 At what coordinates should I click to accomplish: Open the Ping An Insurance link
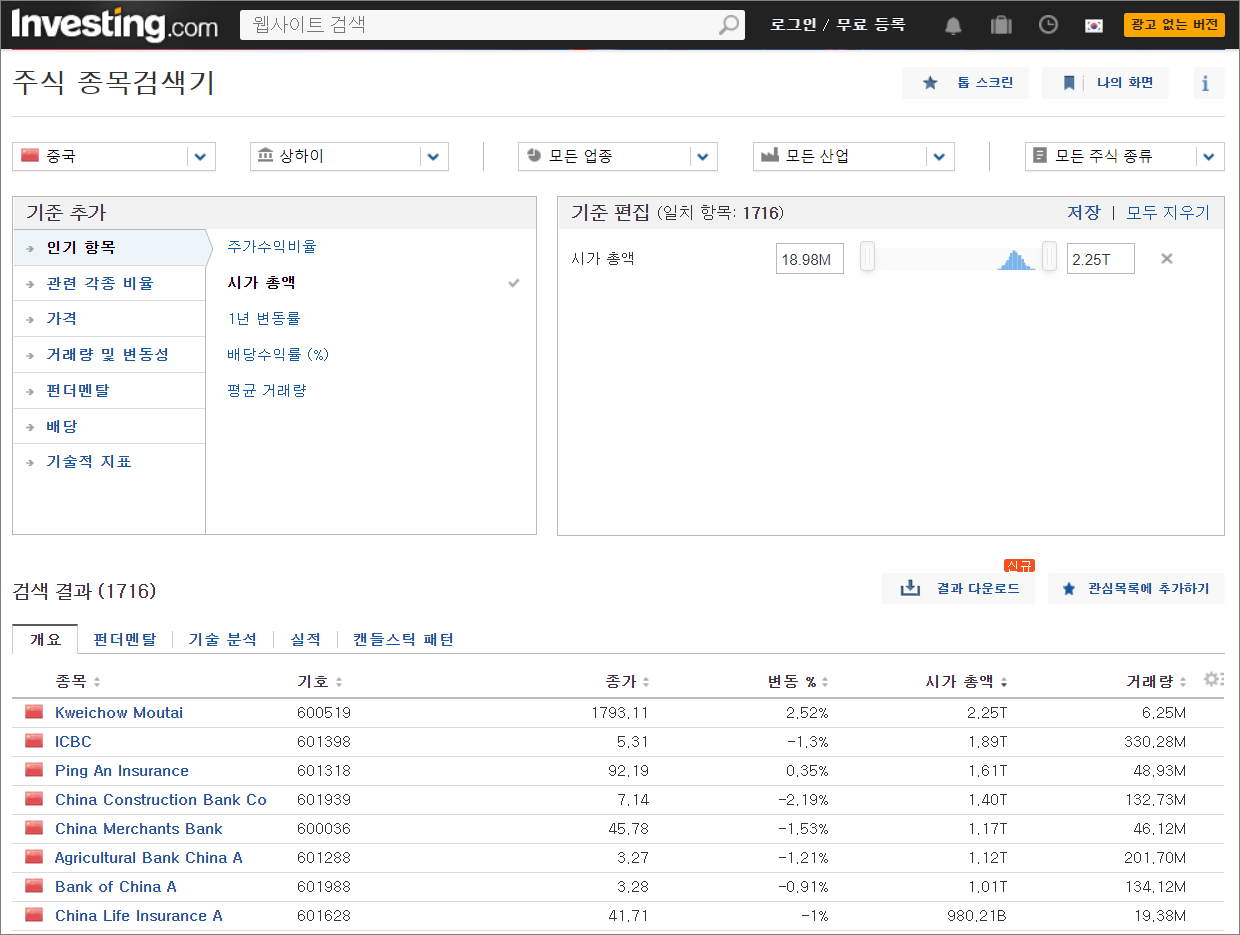(122, 770)
